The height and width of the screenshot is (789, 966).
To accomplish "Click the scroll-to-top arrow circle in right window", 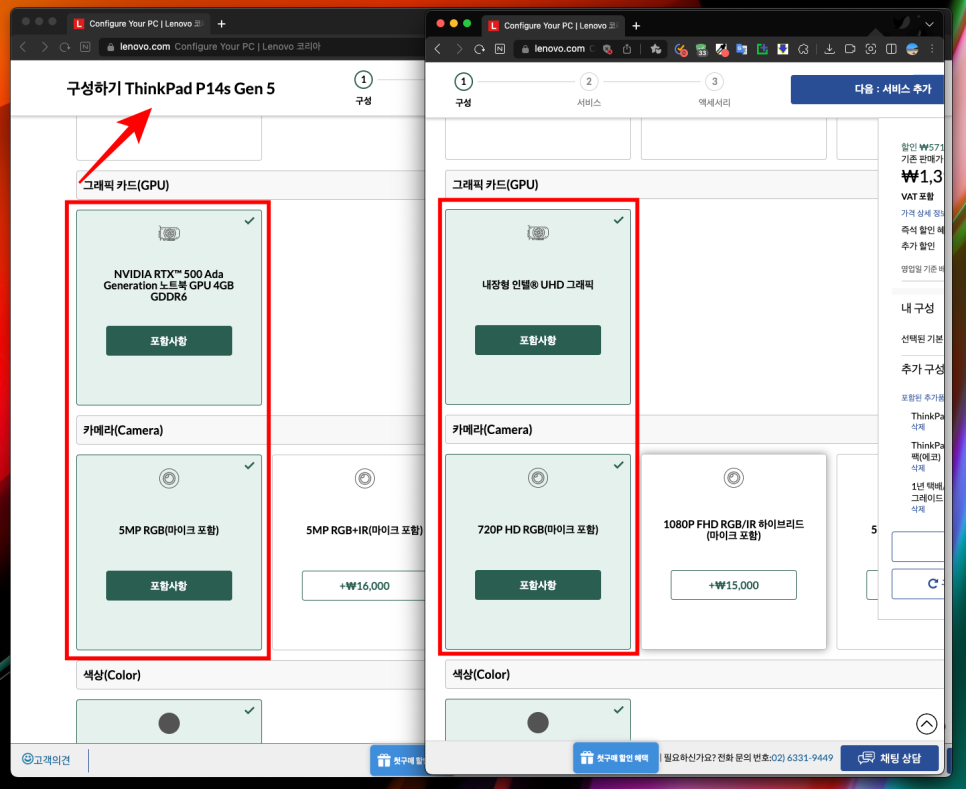I will [x=927, y=723].
